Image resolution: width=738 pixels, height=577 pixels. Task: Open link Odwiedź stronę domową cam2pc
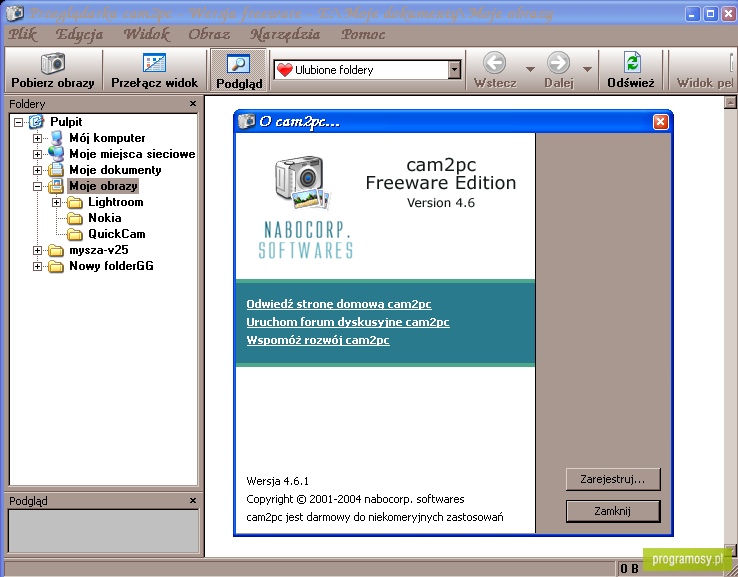[x=339, y=304]
